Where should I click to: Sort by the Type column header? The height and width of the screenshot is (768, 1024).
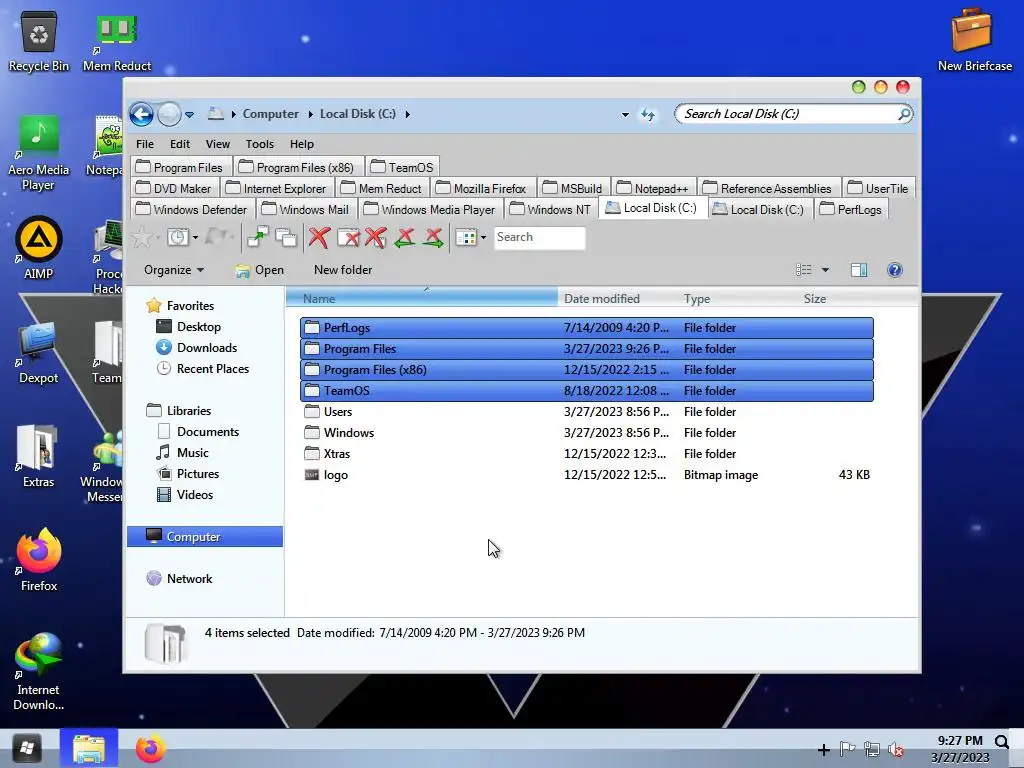pyautogui.click(x=738, y=298)
